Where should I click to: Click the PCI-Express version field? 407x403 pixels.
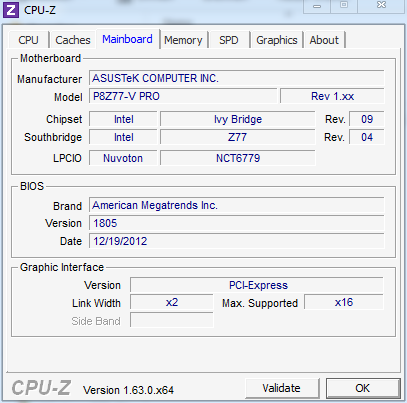point(257,285)
